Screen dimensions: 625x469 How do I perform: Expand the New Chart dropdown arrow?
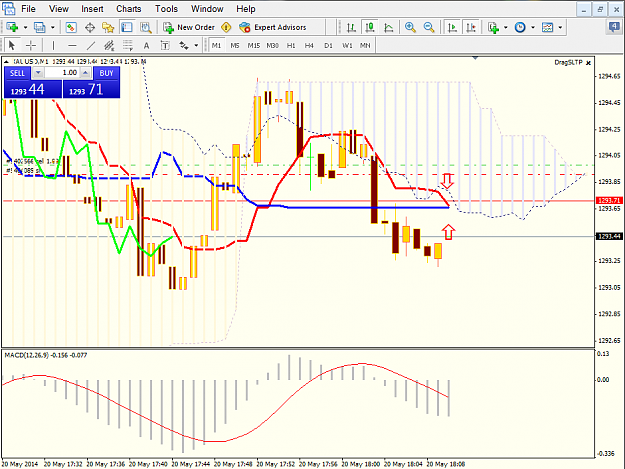tap(26, 27)
